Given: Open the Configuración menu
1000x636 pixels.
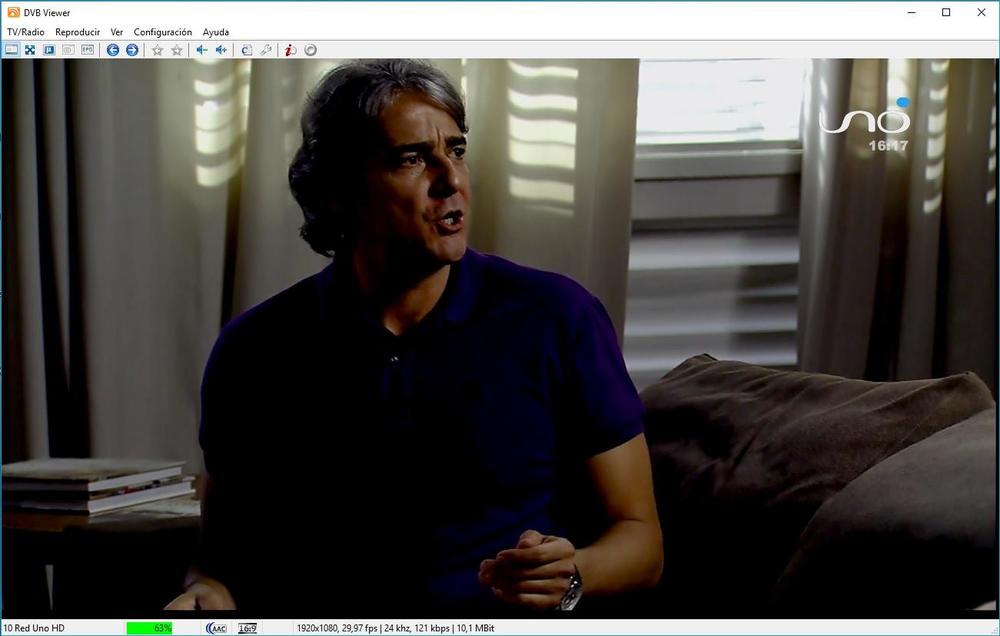Looking at the screenshot, I should coord(162,32).
